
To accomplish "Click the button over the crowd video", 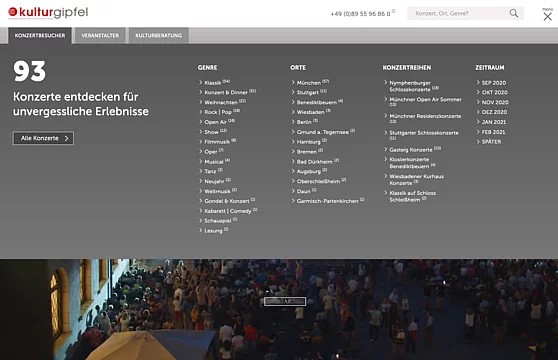I will 285,301.
